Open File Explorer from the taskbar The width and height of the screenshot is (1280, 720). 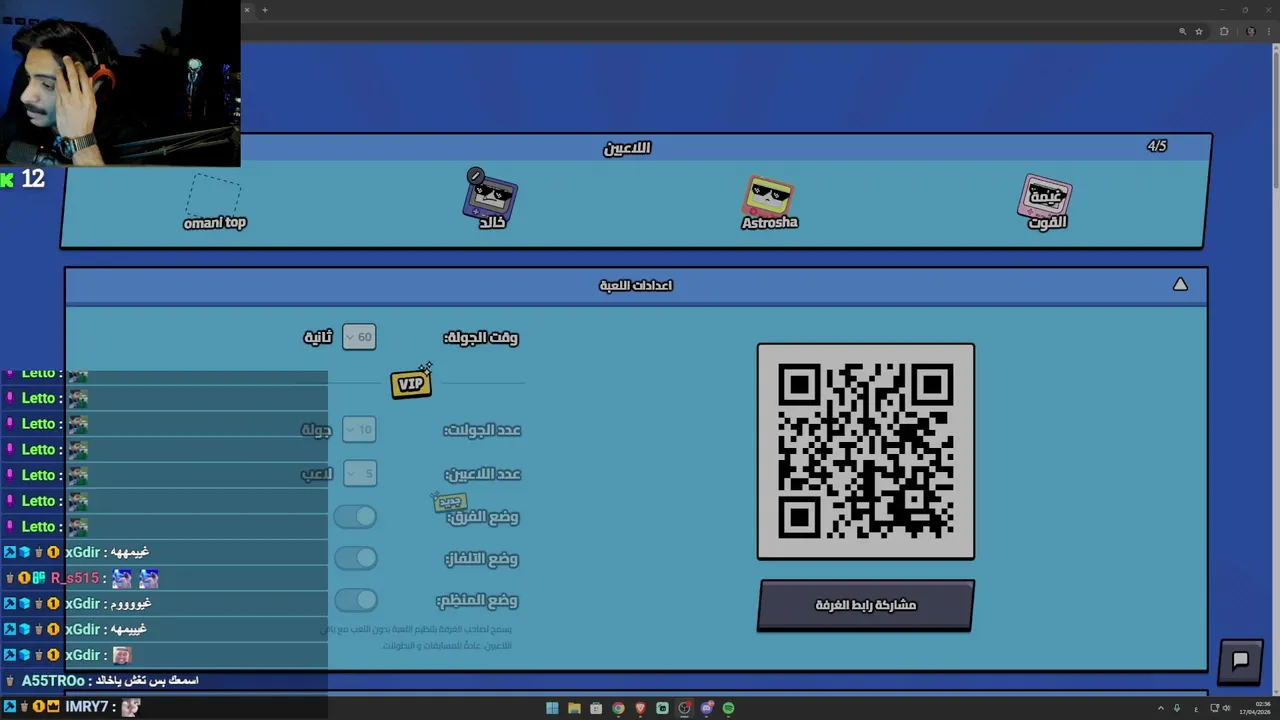pyautogui.click(x=574, y=708)
